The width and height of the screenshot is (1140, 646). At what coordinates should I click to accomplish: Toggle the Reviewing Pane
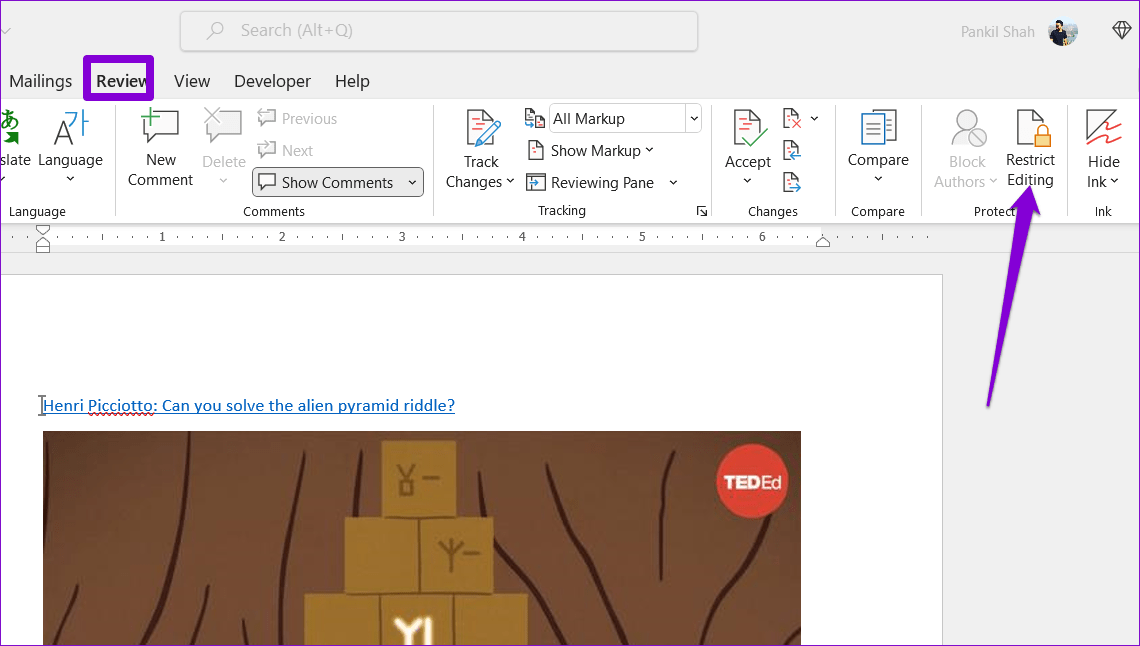tap(590, 182)
